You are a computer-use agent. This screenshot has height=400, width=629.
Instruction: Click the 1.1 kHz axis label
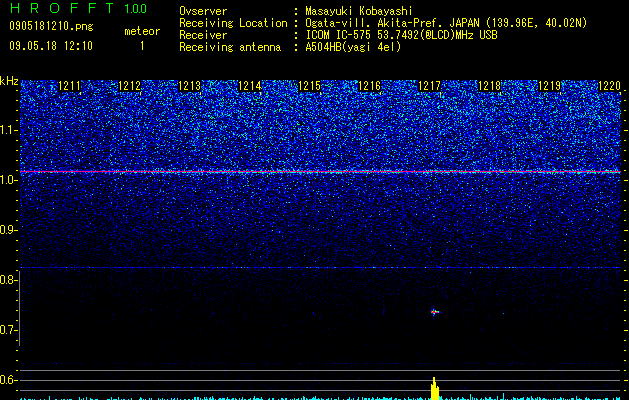(8, 130)
